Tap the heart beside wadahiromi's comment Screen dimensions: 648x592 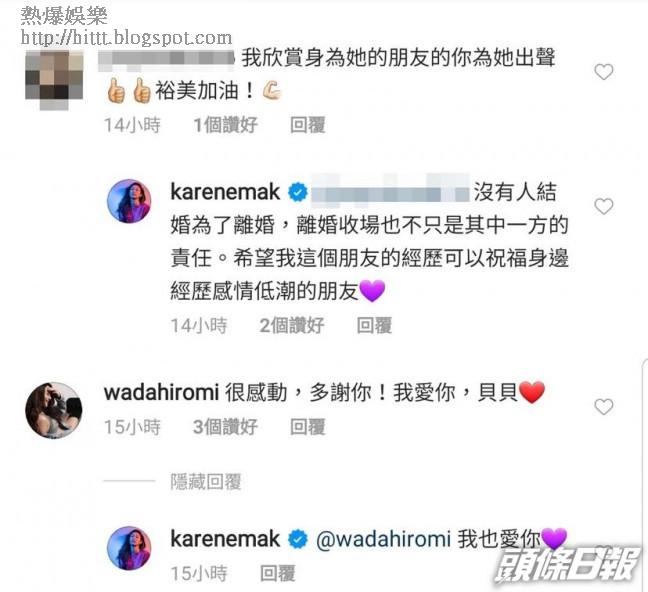604,407
